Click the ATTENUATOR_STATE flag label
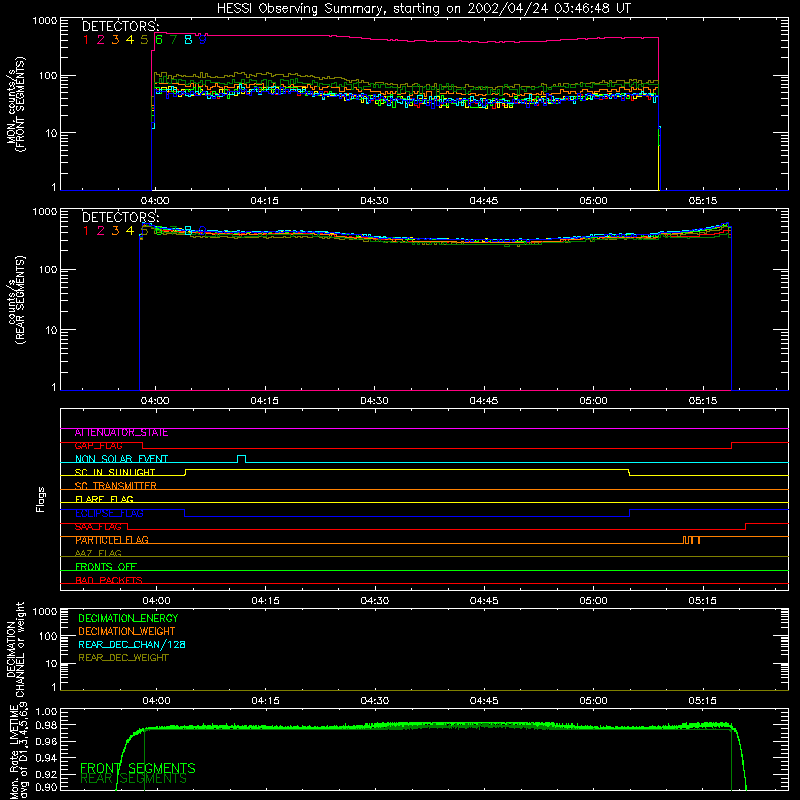The height and width of the screenshot is (800, 800). [121, 433]
